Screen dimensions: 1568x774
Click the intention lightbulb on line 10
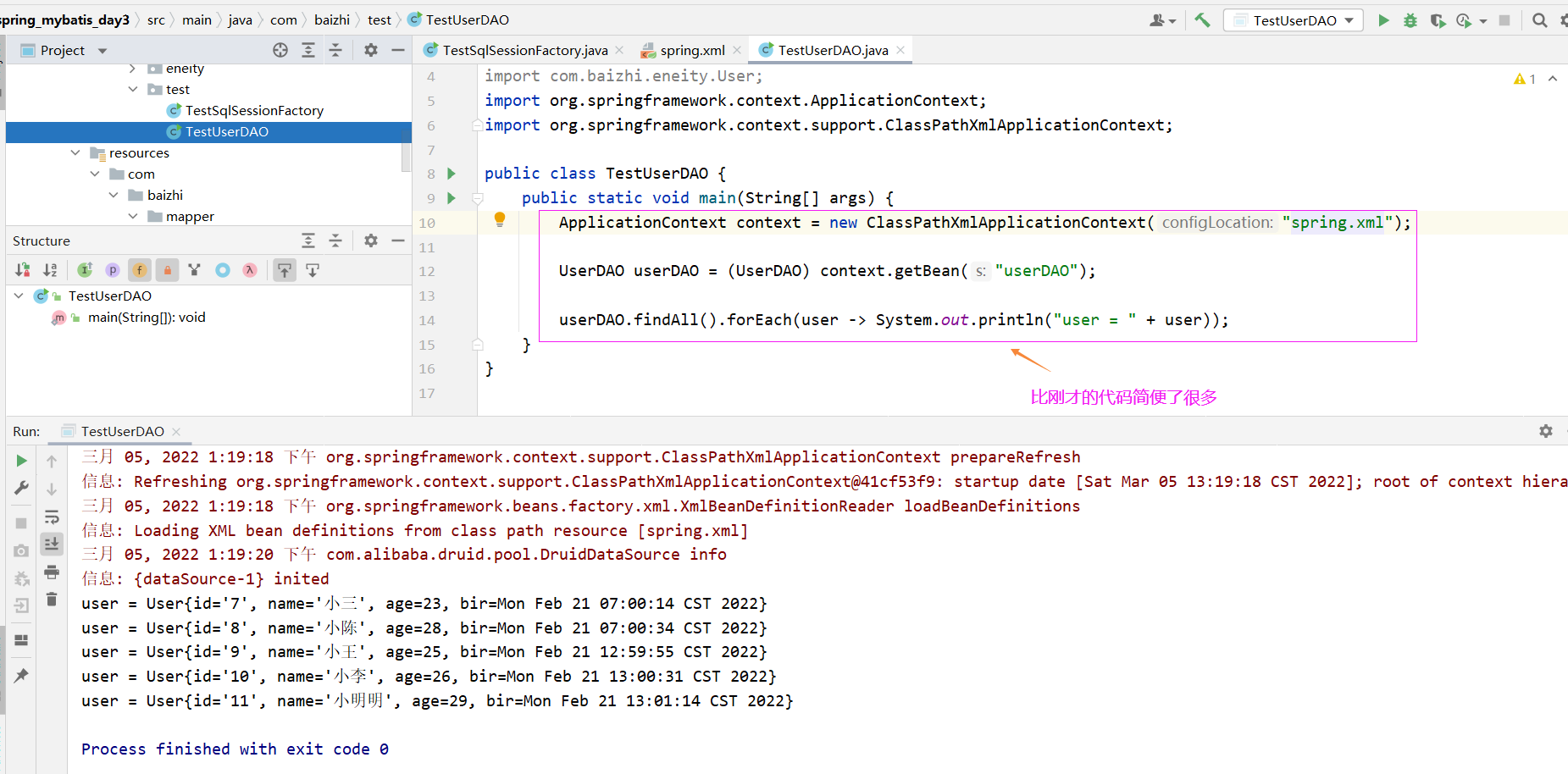[500, 220]
